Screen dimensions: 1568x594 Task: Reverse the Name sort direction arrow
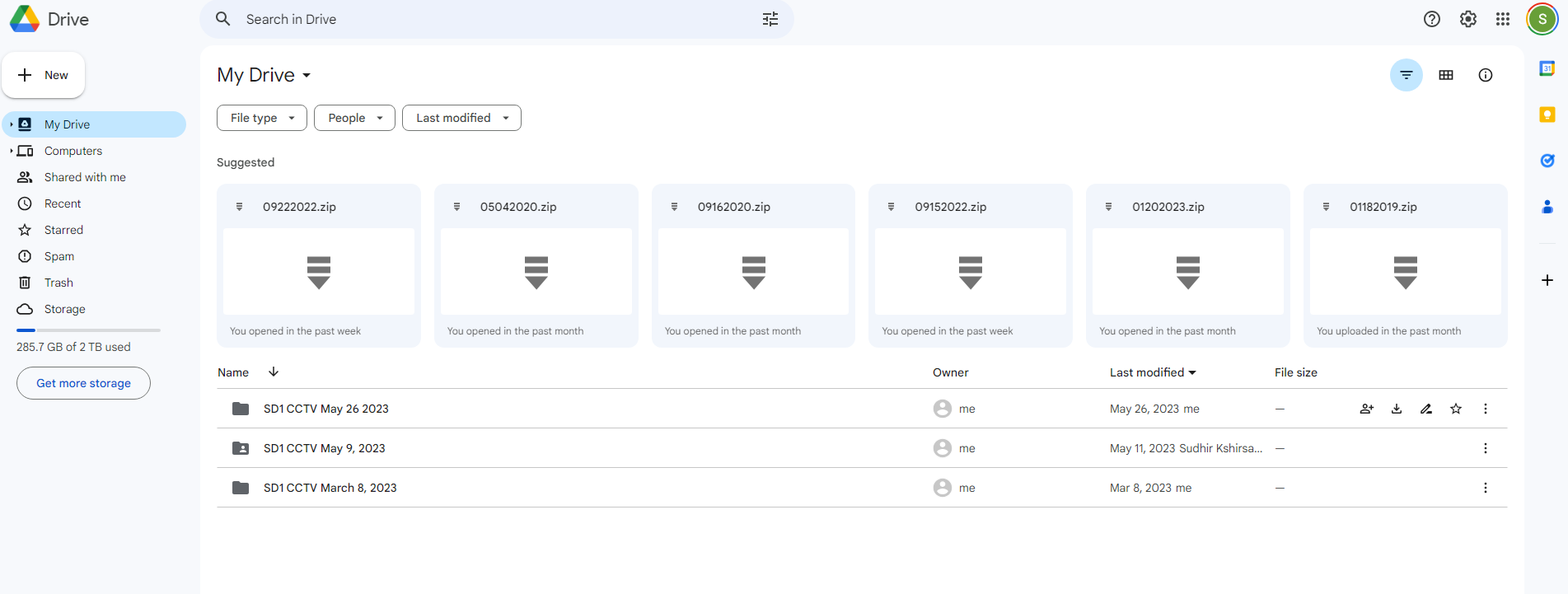tap(274, 372)
